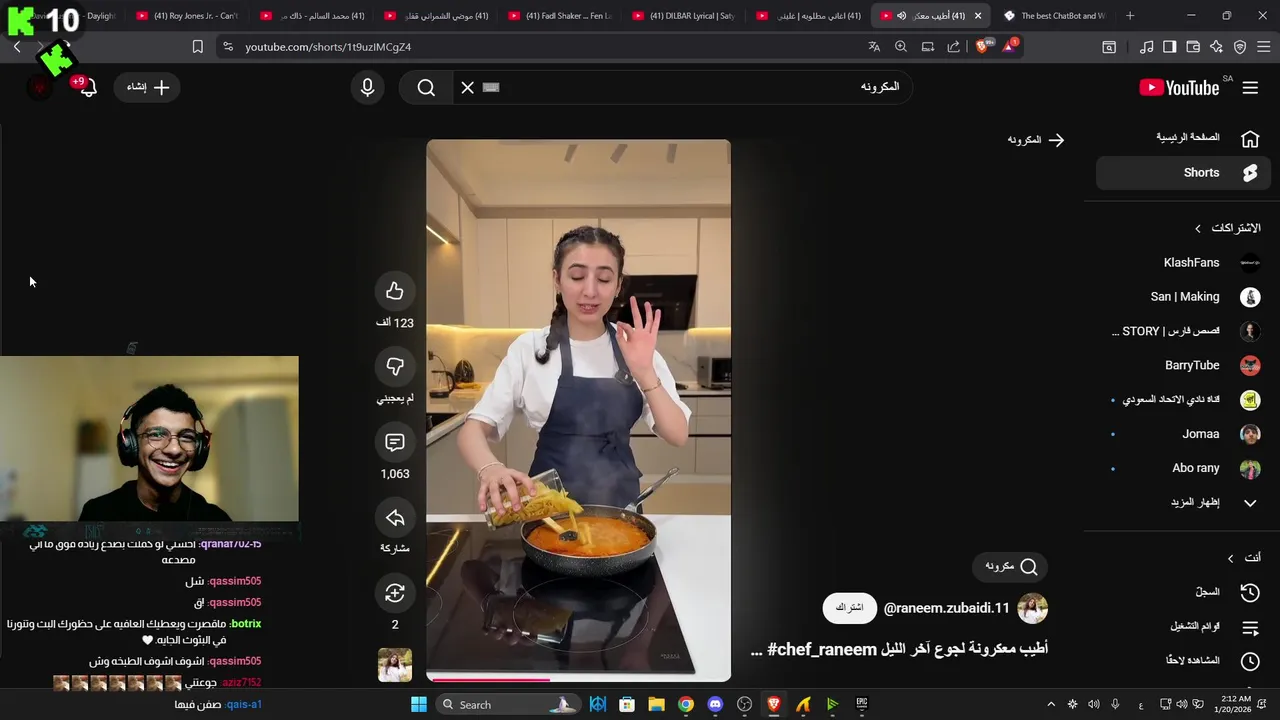
Task: Bookmark the page in address bar
Action: click(x=198, y=47)
